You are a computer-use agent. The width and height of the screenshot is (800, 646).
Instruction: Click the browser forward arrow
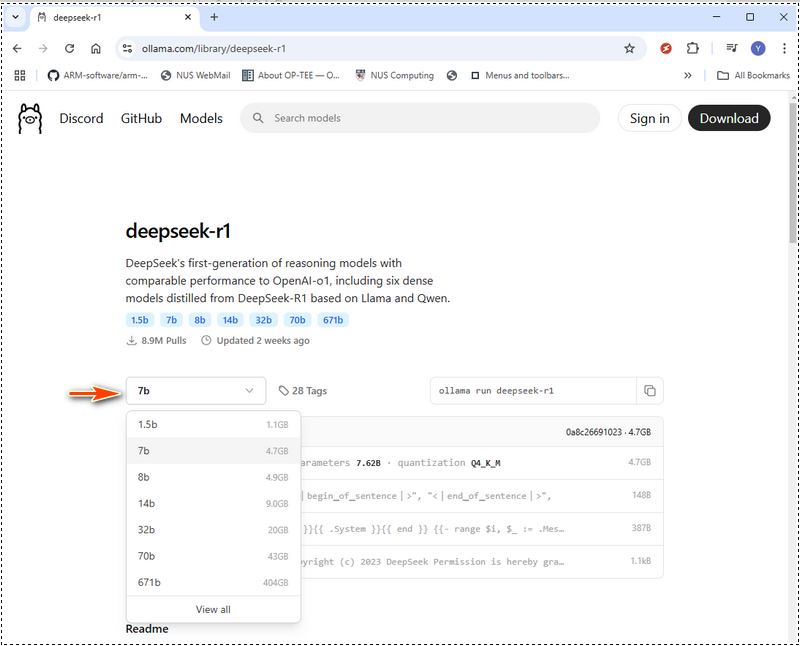coord(43,48)
